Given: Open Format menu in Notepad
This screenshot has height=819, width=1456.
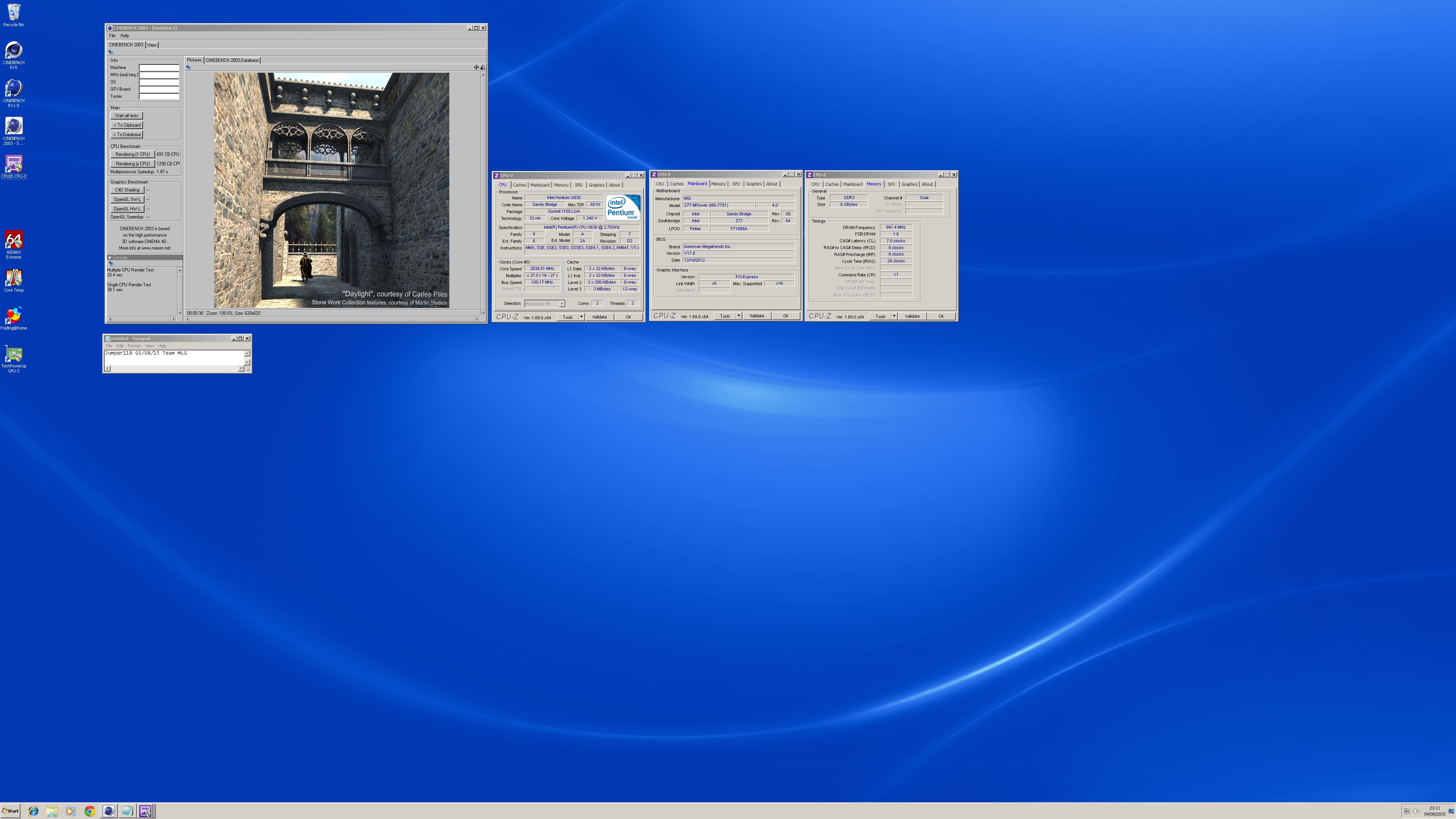Looking at the screenshot, I should [134, 346].
